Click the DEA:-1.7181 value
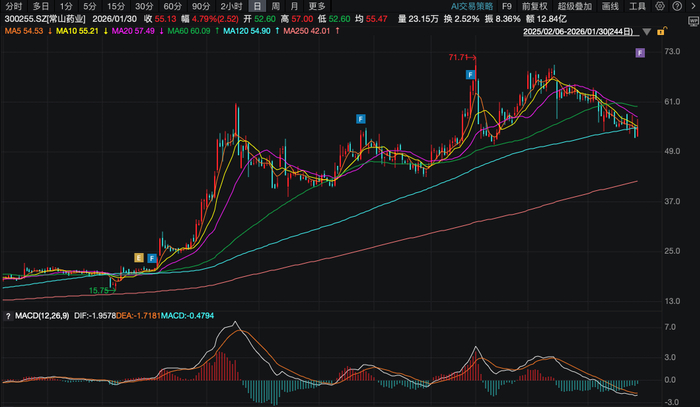 pyautogui.click(x=138, y=316)
